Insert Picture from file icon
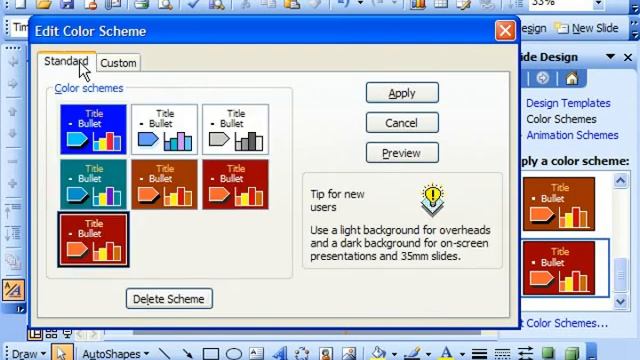Image resolution: width=640 pixels, height=360 pixels. (349, 353)
